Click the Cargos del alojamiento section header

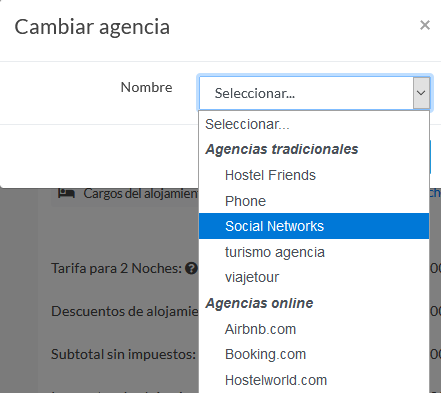pyautogui.click(x=141, y=193)
